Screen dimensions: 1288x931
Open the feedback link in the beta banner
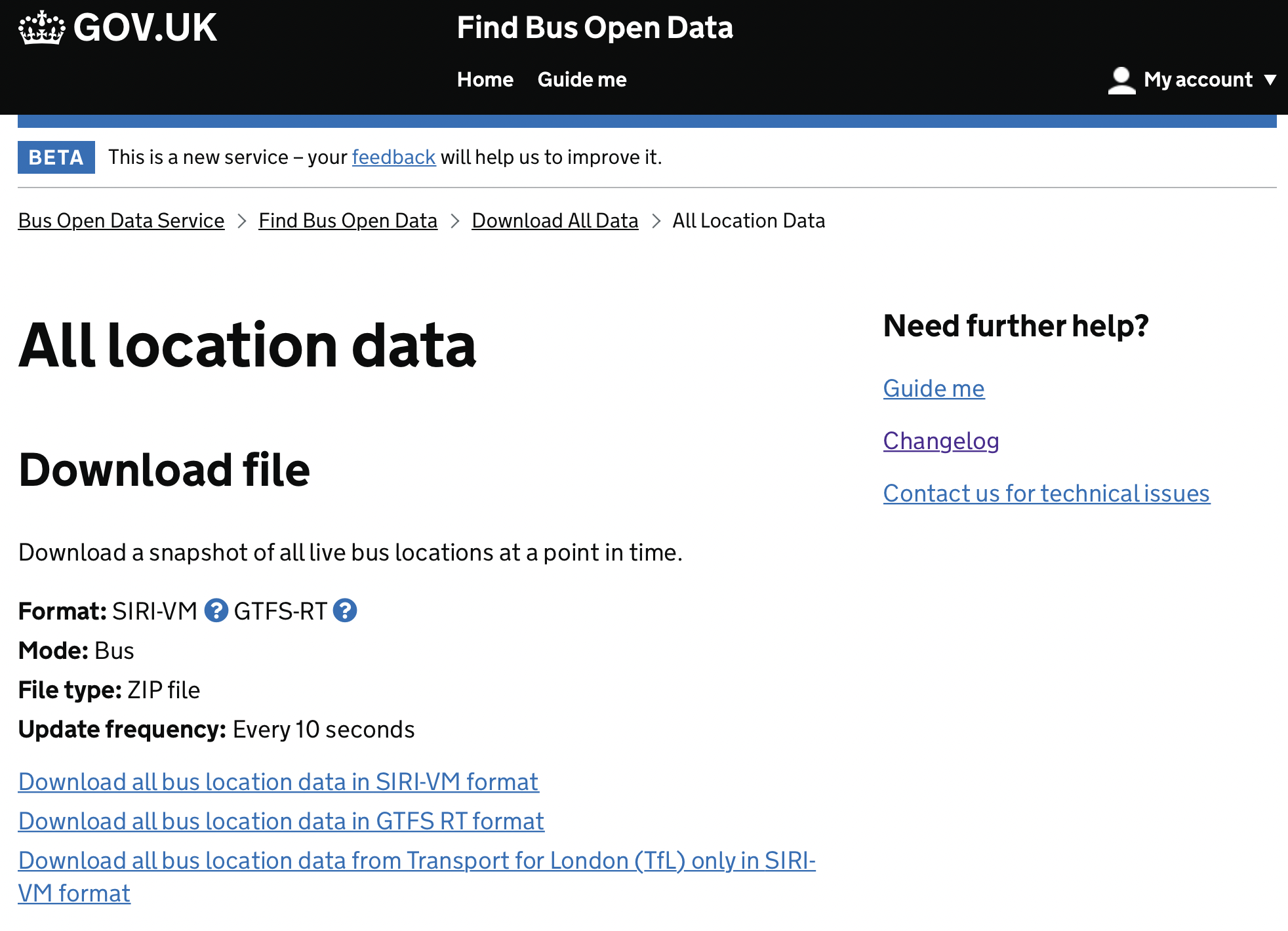click(x=393, y=157)
